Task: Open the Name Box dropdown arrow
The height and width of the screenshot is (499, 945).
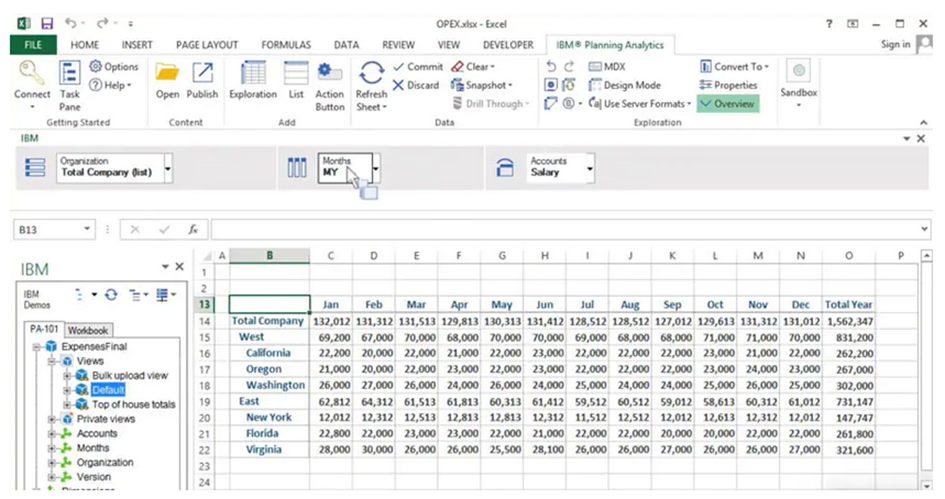Action: tap(87, 229)
